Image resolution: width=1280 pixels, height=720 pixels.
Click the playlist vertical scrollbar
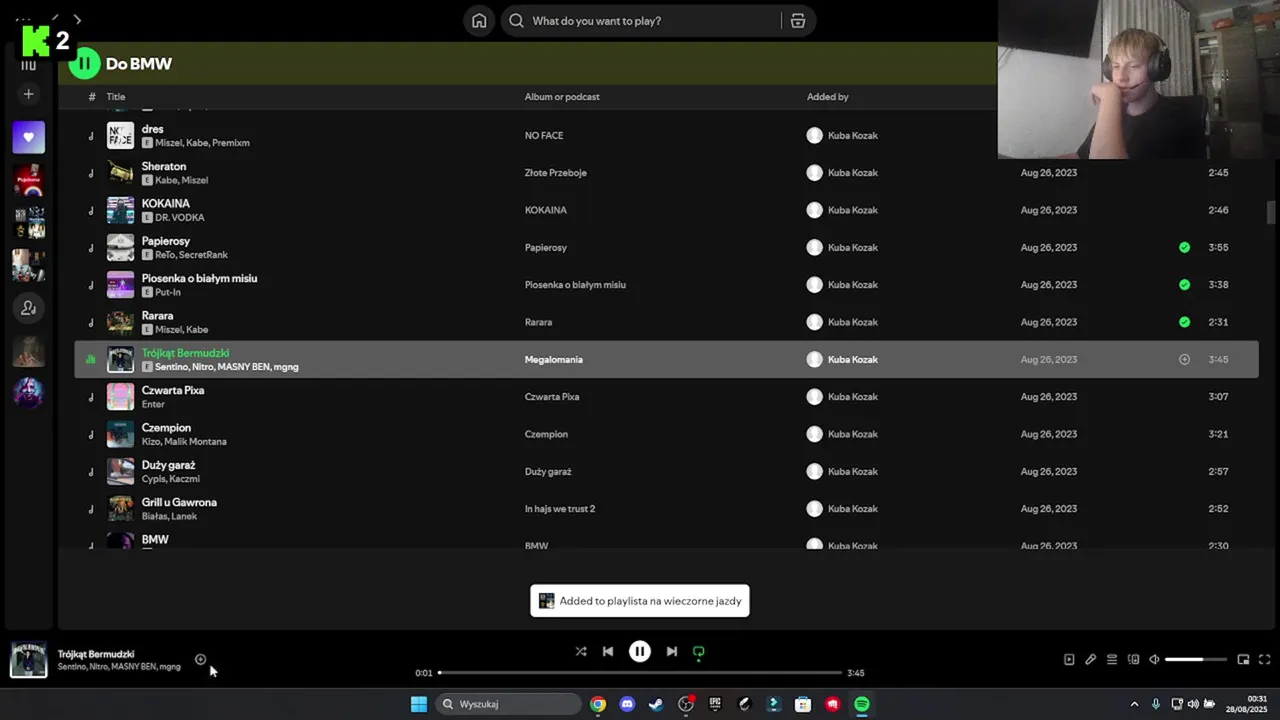[1272, 212]
